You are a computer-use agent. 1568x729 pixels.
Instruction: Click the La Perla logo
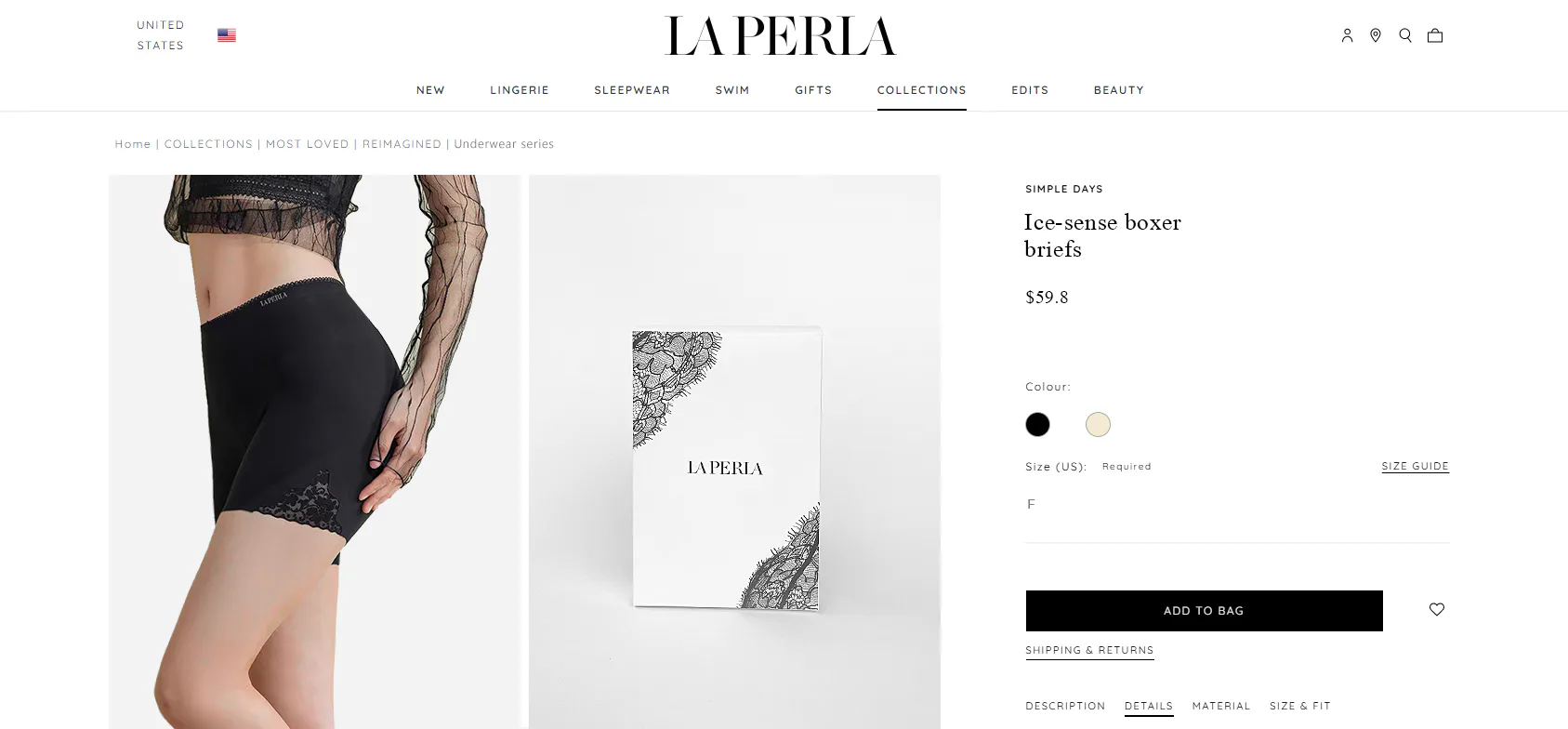coord(781,36)
